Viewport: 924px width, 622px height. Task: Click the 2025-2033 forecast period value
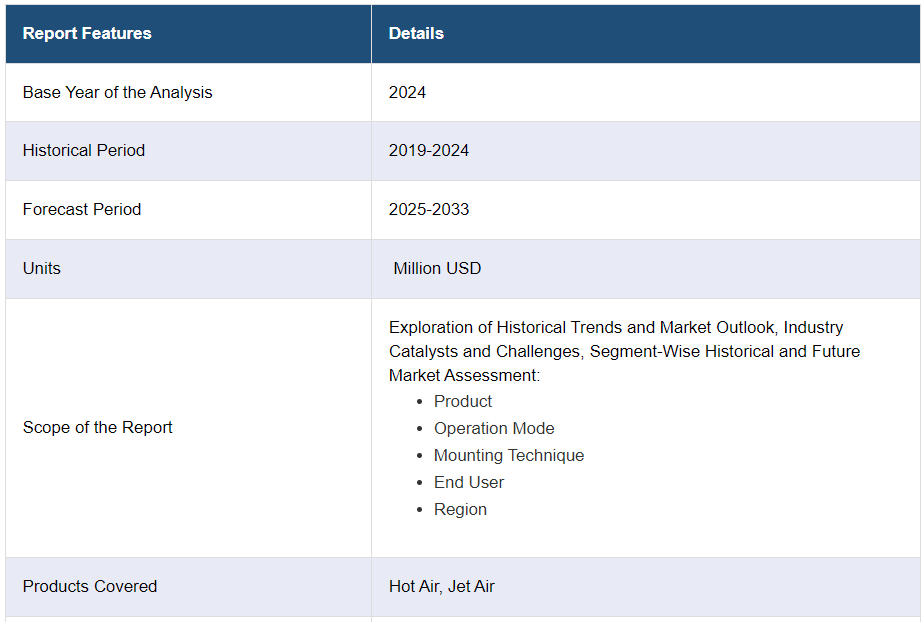tap(429, 209)
